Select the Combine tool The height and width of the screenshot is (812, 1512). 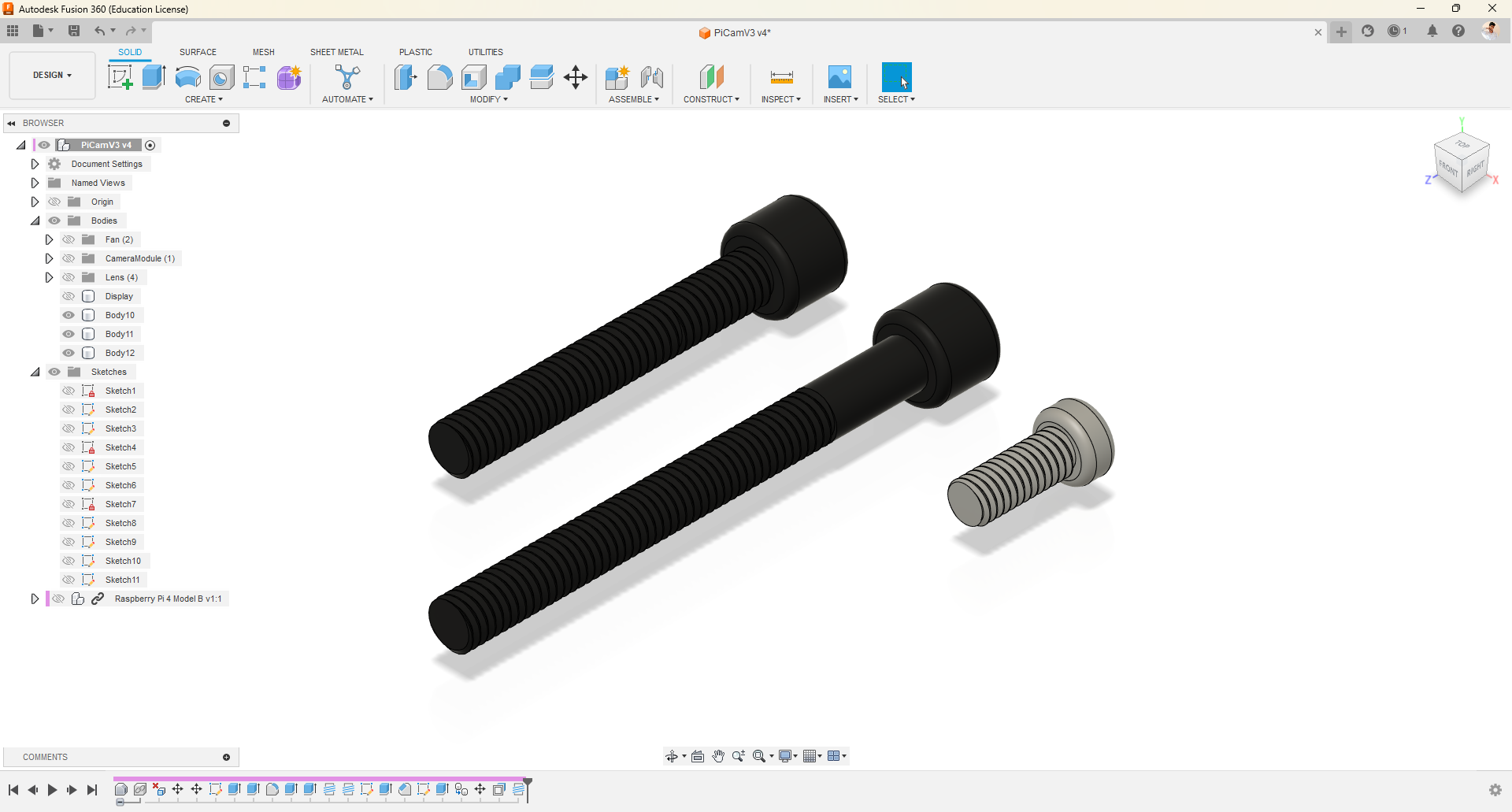[508, 77]
